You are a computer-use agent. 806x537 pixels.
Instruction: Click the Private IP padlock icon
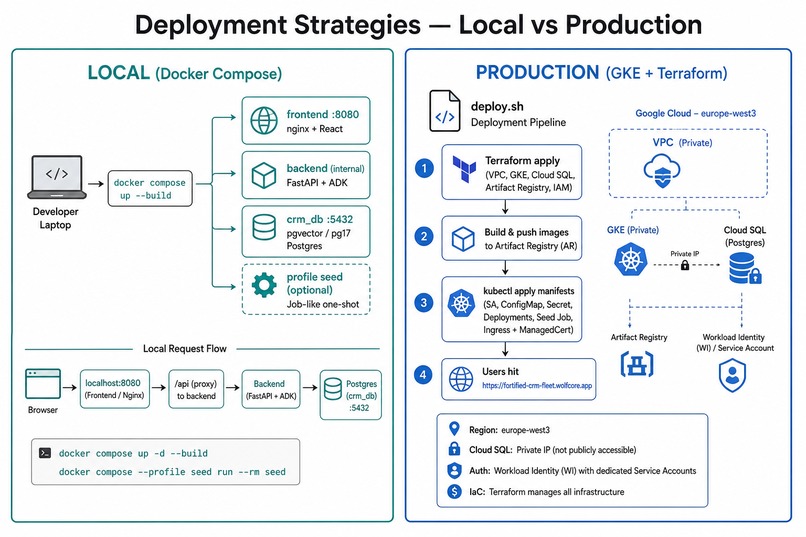pos(685,265)
